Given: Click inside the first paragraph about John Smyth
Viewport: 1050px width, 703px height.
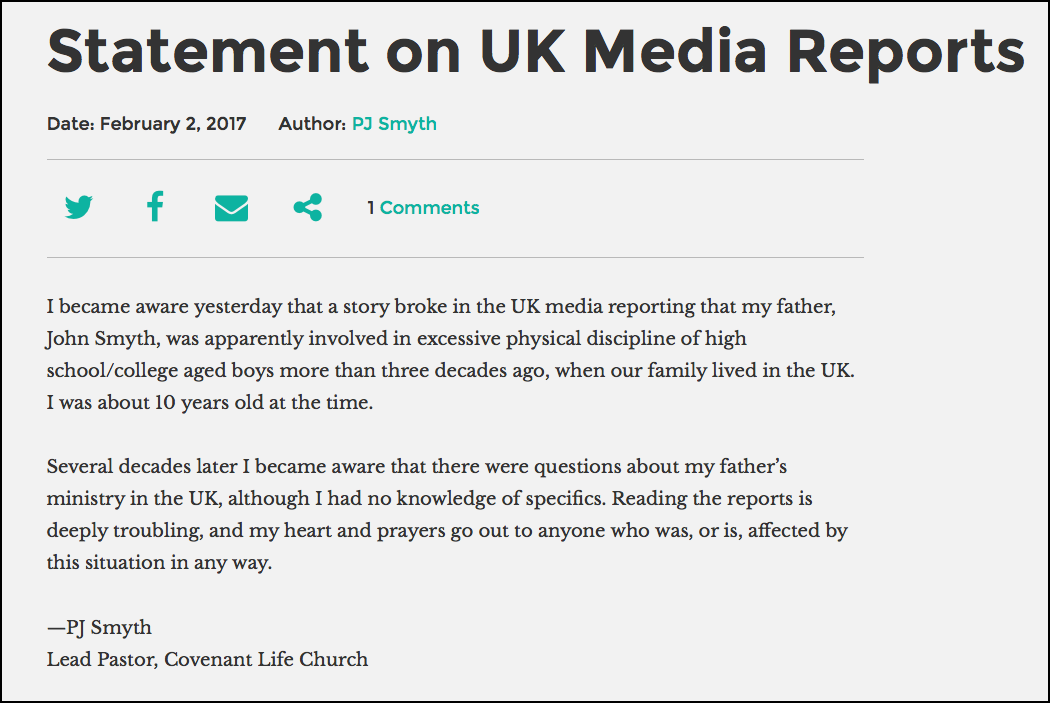Looking at the screenshot, I should pos(451,354).
